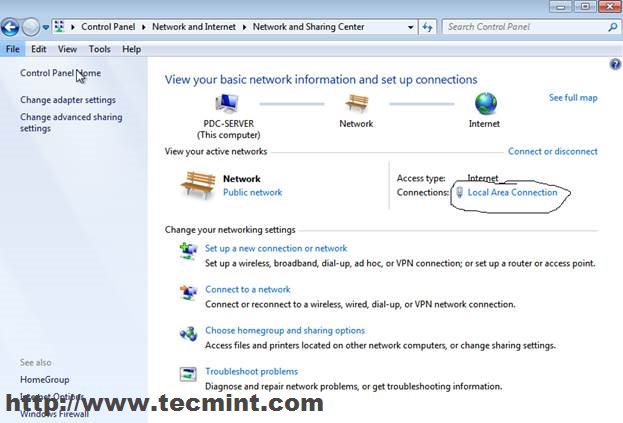This screenshot has width=623, height=423.
Task: Click the Control Panel address bar icon
Action: [x=59, y=27]
